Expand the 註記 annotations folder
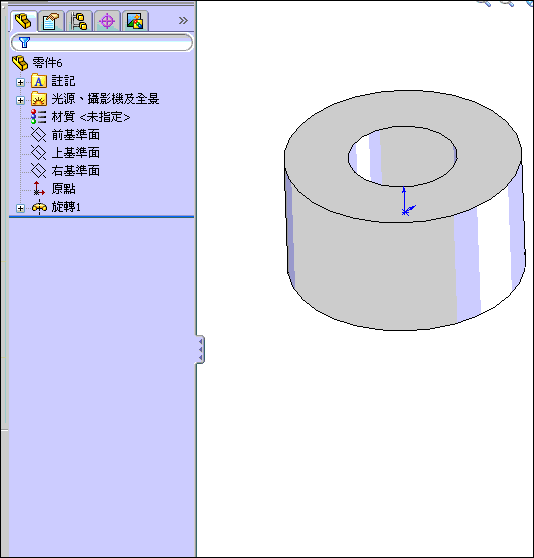This screenshot has width=534, height=558. click(20, 82)
